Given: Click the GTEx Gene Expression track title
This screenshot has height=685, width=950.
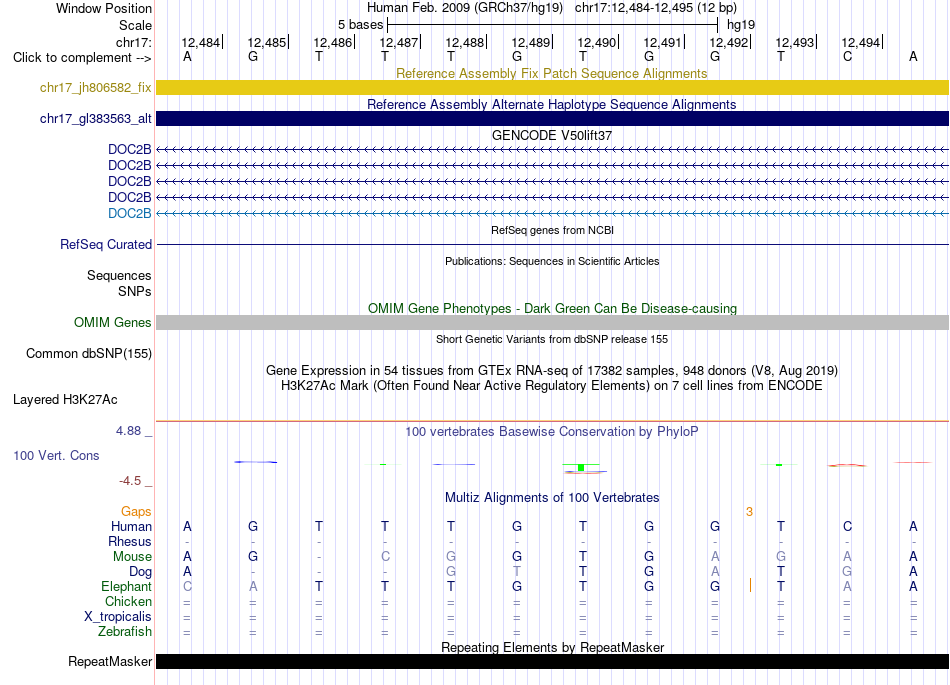Looking at the screenshot, I should tap(552, 370).
